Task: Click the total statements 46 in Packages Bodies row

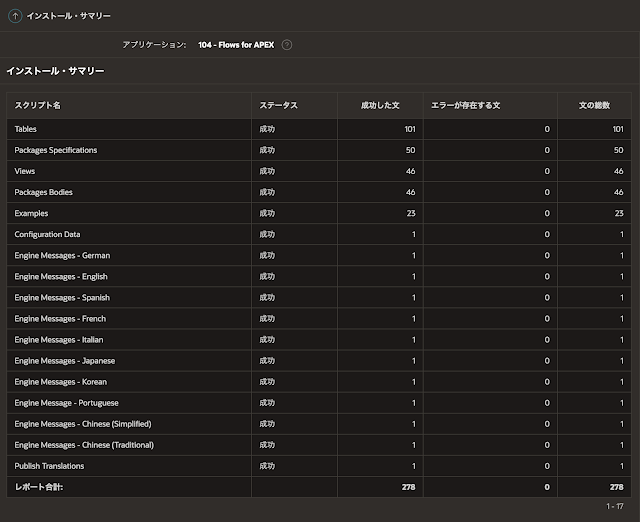Action: [x=619, y=192]
